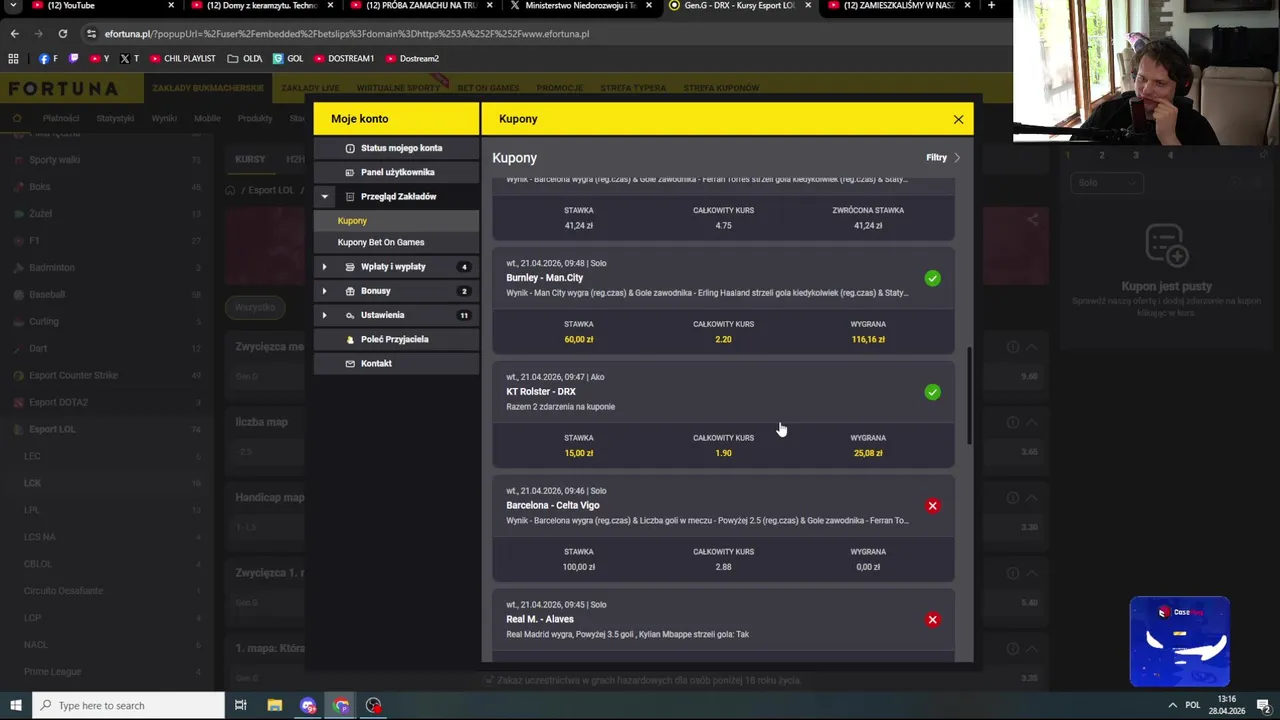The image size is (1280, 720).
Task: Click the Panel użytkownika card icon
Action: coord(350,172)
